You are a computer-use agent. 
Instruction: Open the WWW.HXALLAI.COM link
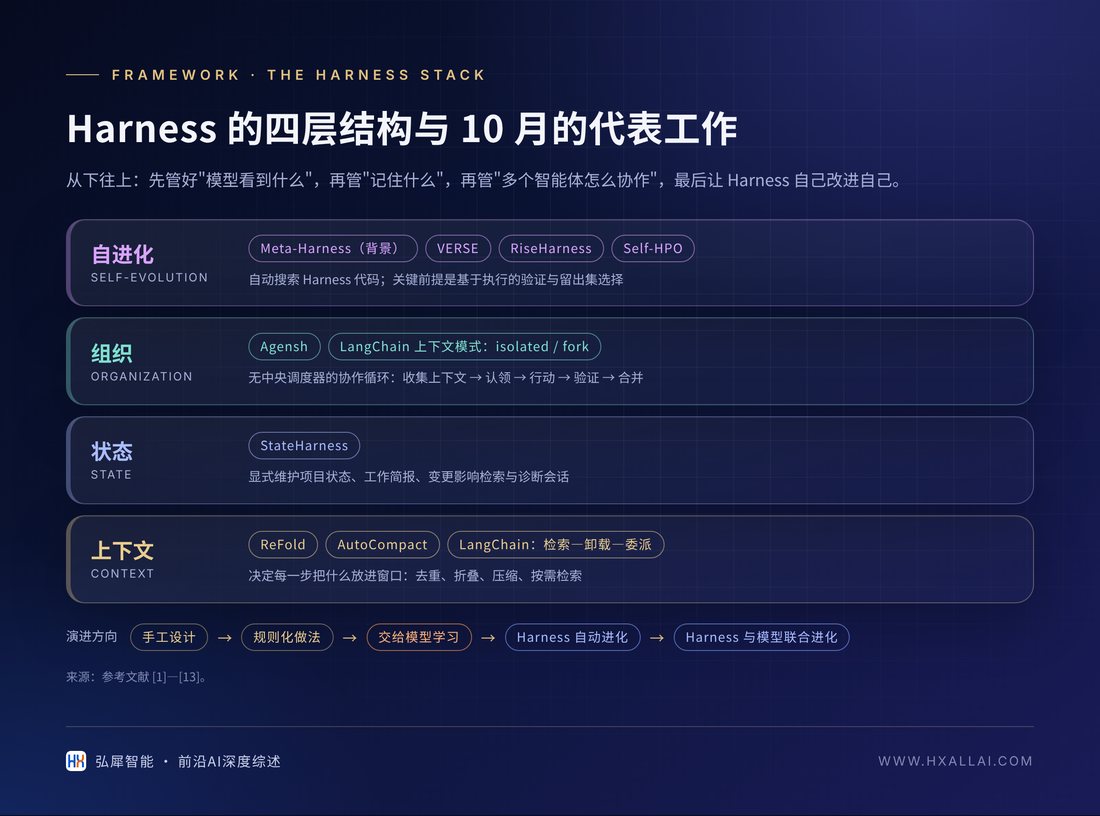click(x=955, y=761)
